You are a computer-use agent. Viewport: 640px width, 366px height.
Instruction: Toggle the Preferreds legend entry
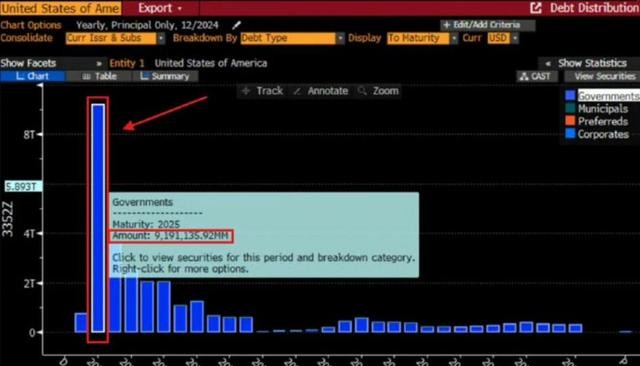point(597,121)
